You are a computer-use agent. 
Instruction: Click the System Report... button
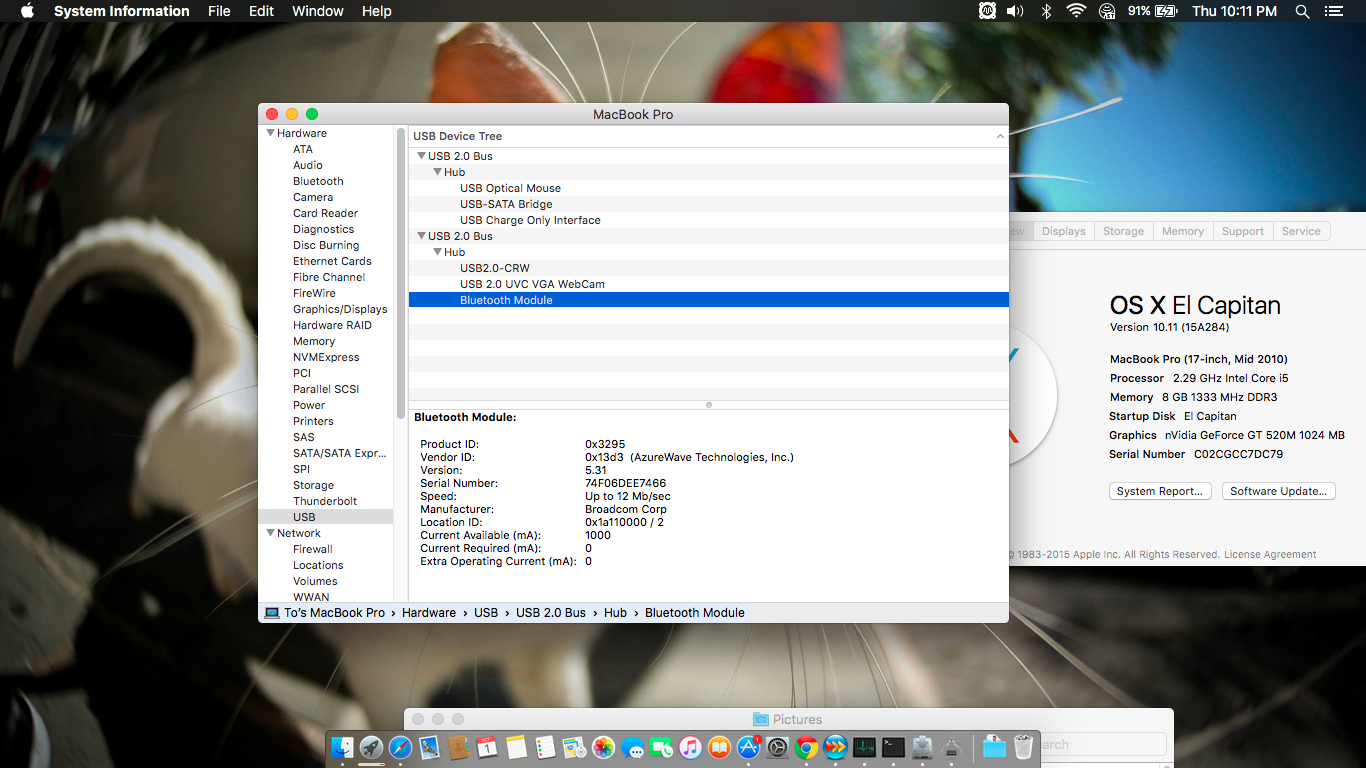pyautogui.click(x=1160, y=491)
